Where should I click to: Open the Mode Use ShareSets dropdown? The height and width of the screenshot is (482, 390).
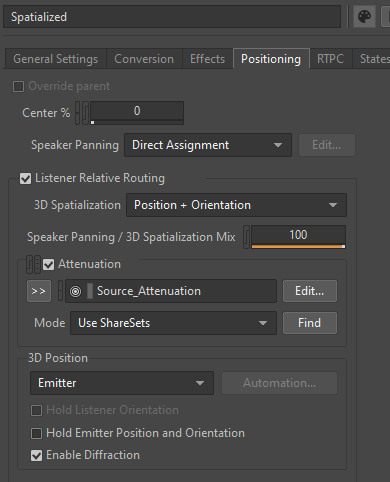173,323
